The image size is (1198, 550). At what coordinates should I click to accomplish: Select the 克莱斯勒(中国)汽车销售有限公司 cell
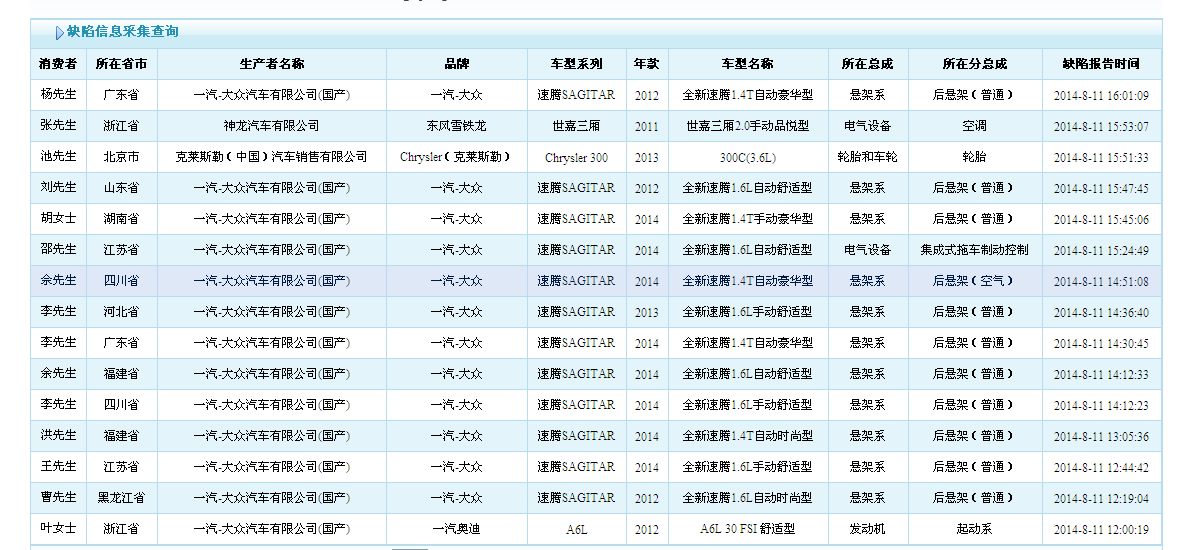point(271,157)
